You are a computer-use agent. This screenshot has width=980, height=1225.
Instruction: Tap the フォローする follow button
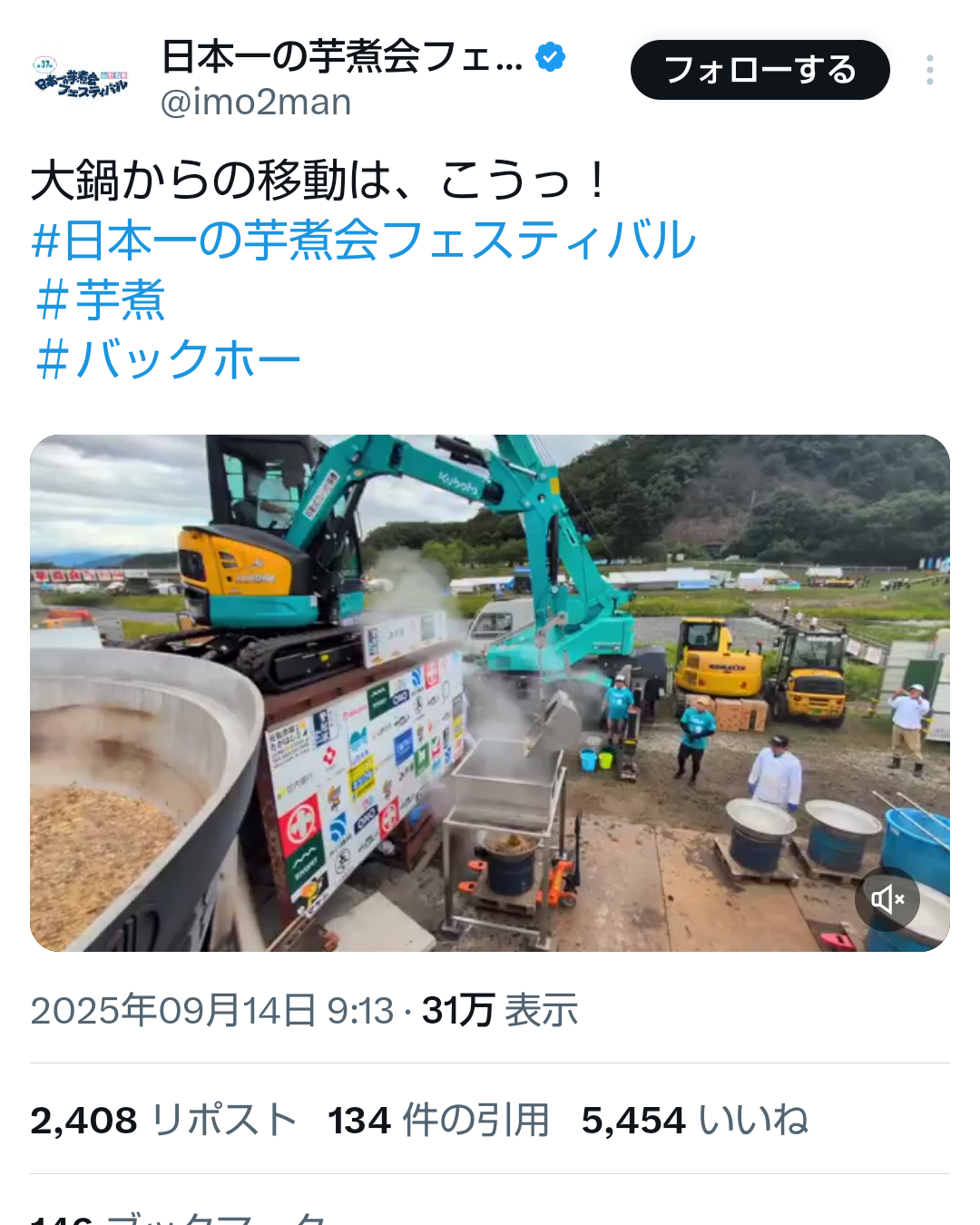coord(759,70)
